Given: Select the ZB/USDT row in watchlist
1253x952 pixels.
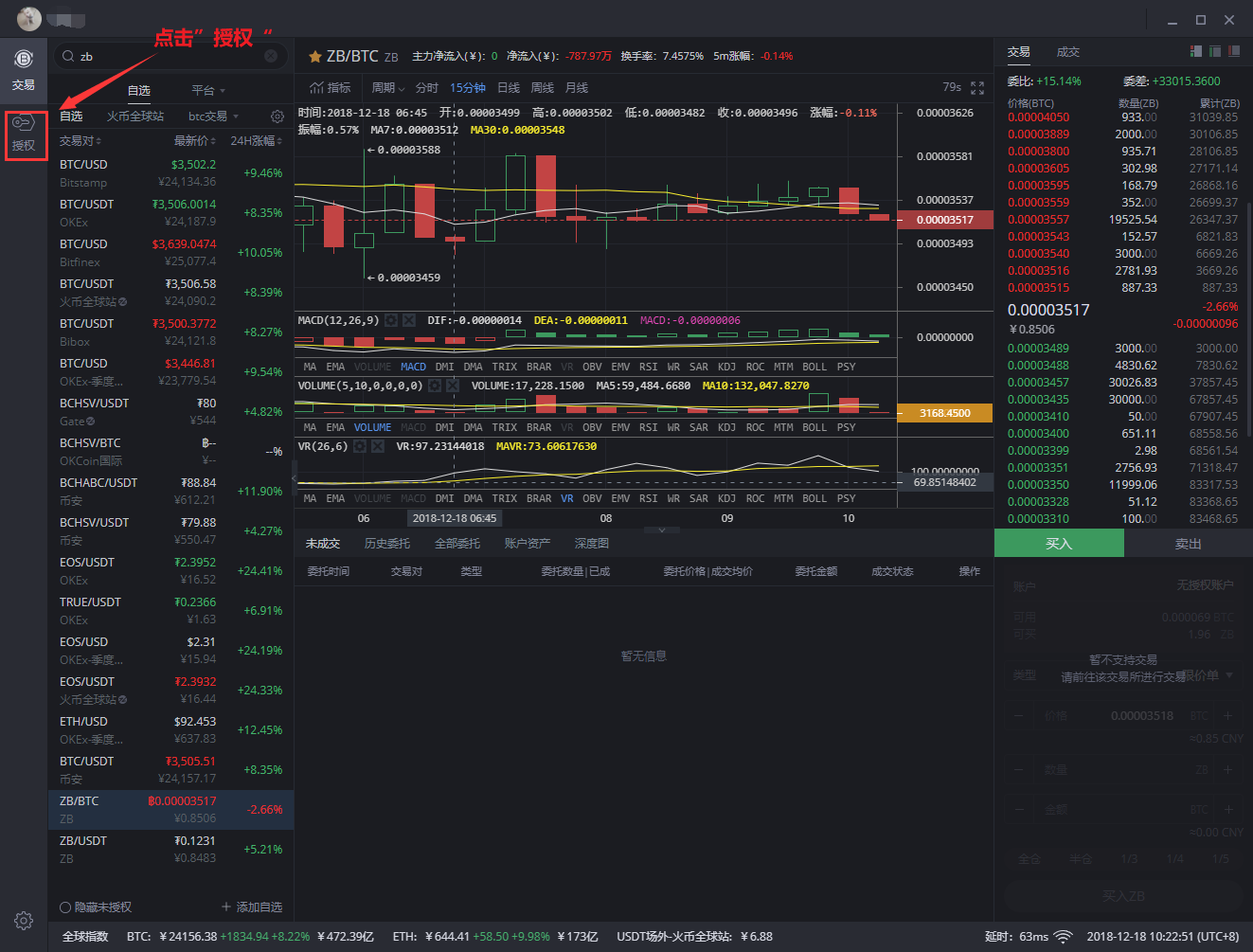Looking at the screenshot, I should 170,849.
